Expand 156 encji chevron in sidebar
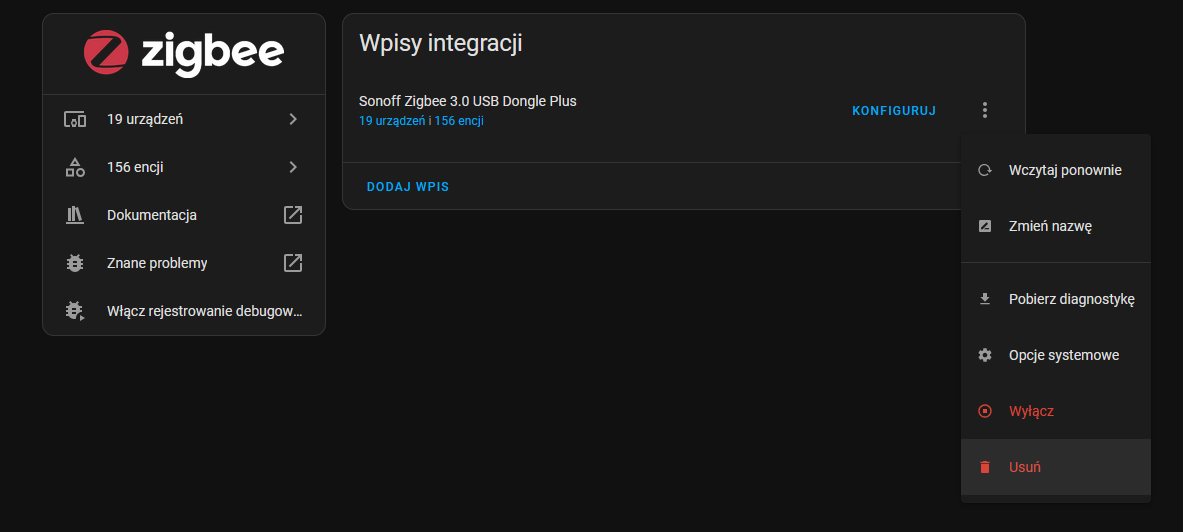The image size is (1183, 532). coord(293,168)
